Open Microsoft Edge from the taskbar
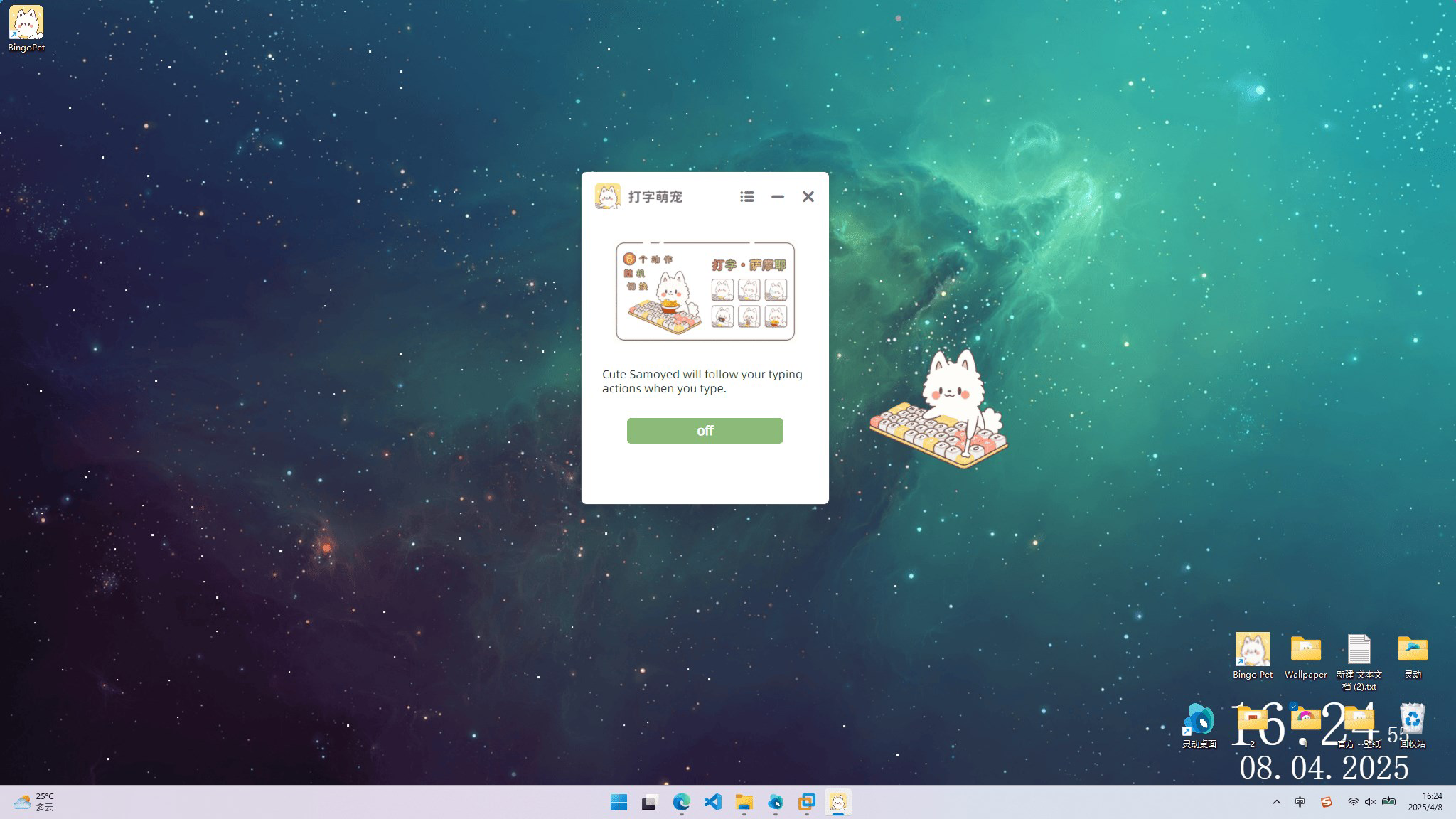The image size is (1456, 819). coord(682,803)
